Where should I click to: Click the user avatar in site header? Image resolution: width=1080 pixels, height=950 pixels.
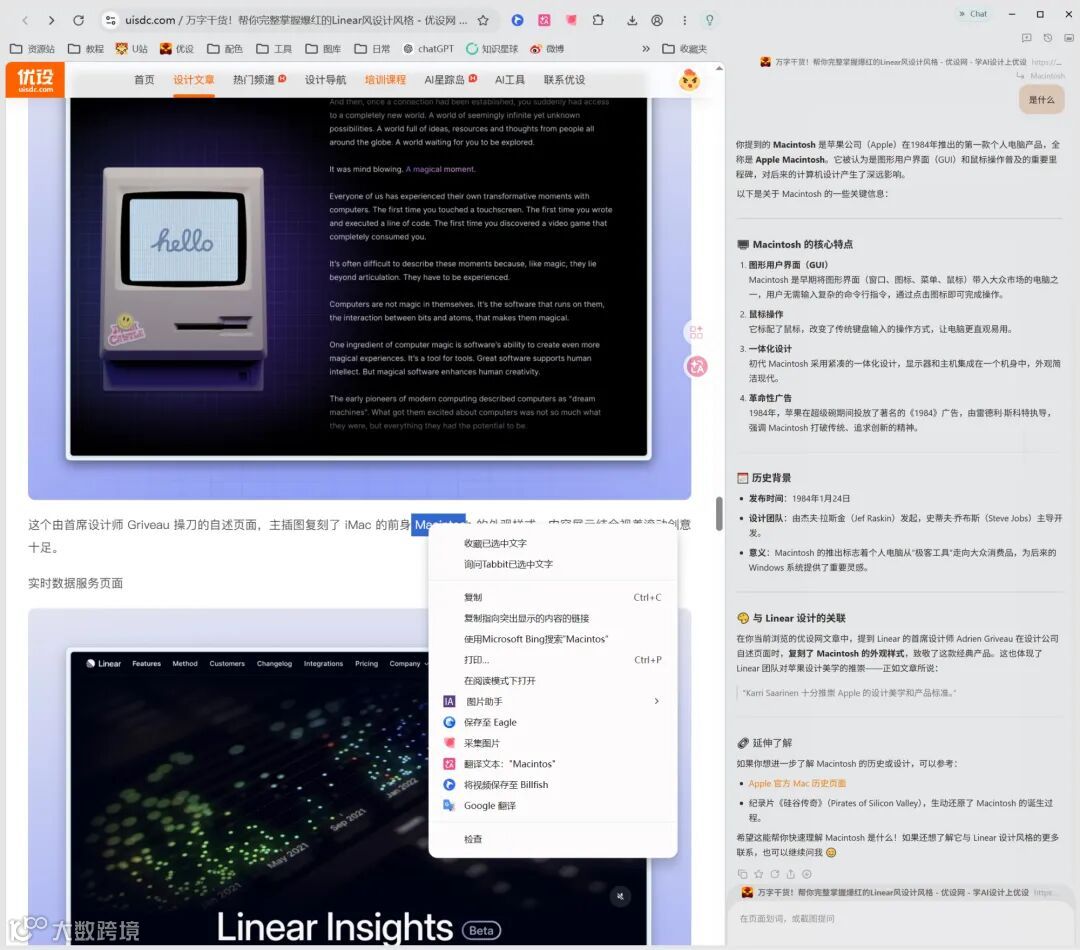(x=689, y=81)
